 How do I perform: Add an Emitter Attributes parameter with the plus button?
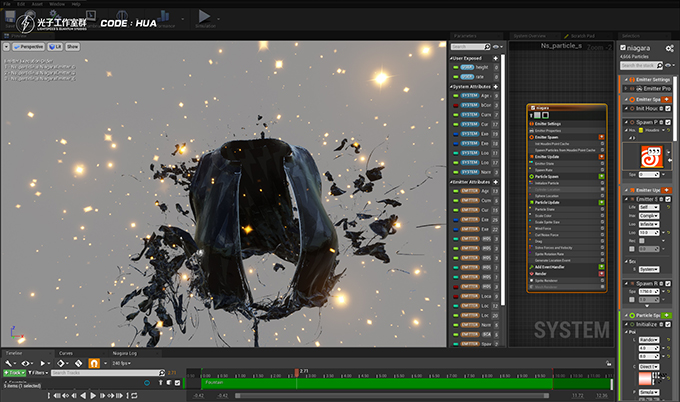(496, 182)
